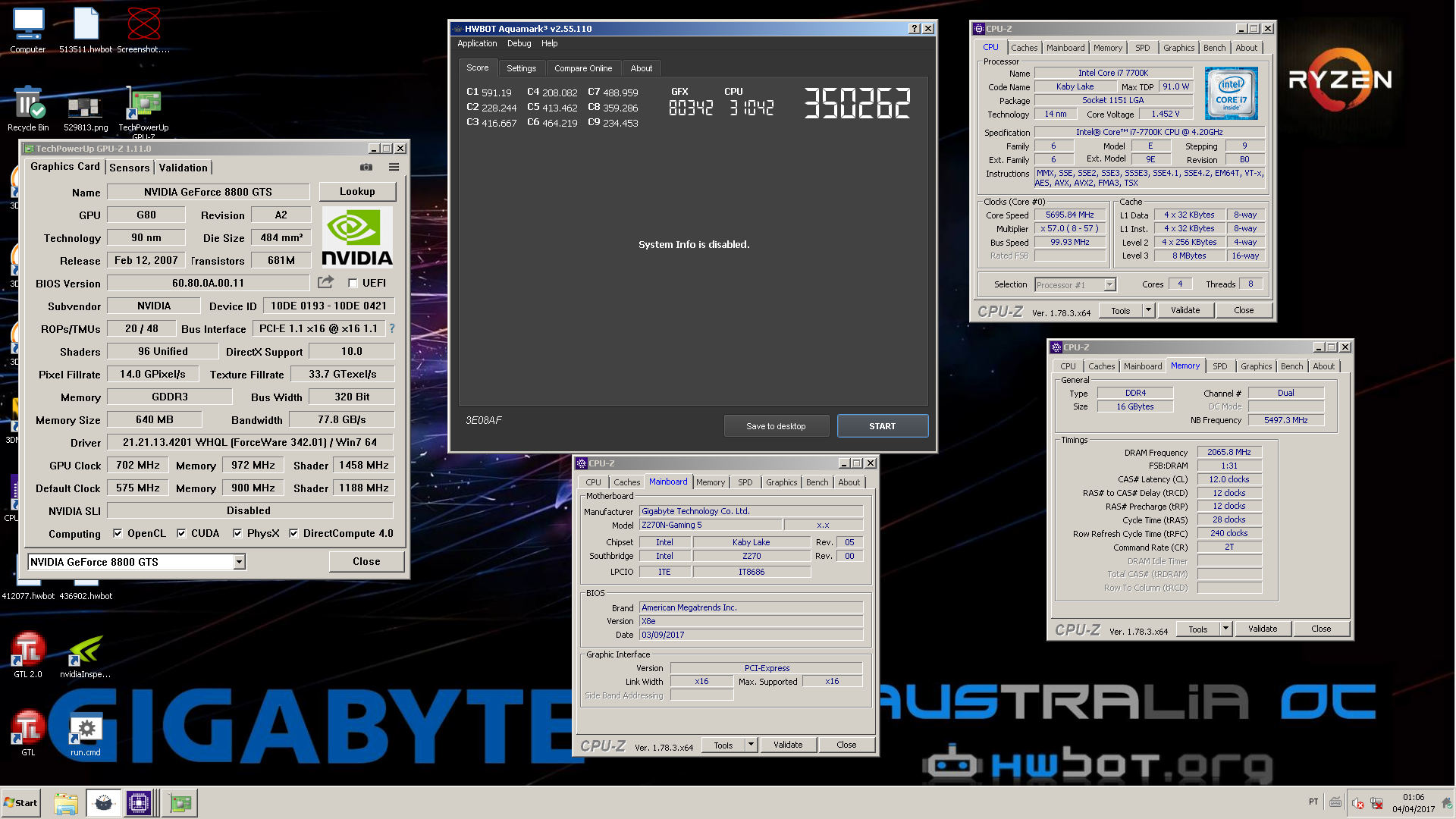Open Graphics tab in CPU-Z Mainboard window
1456x819 pixels.
pos(781,482)
